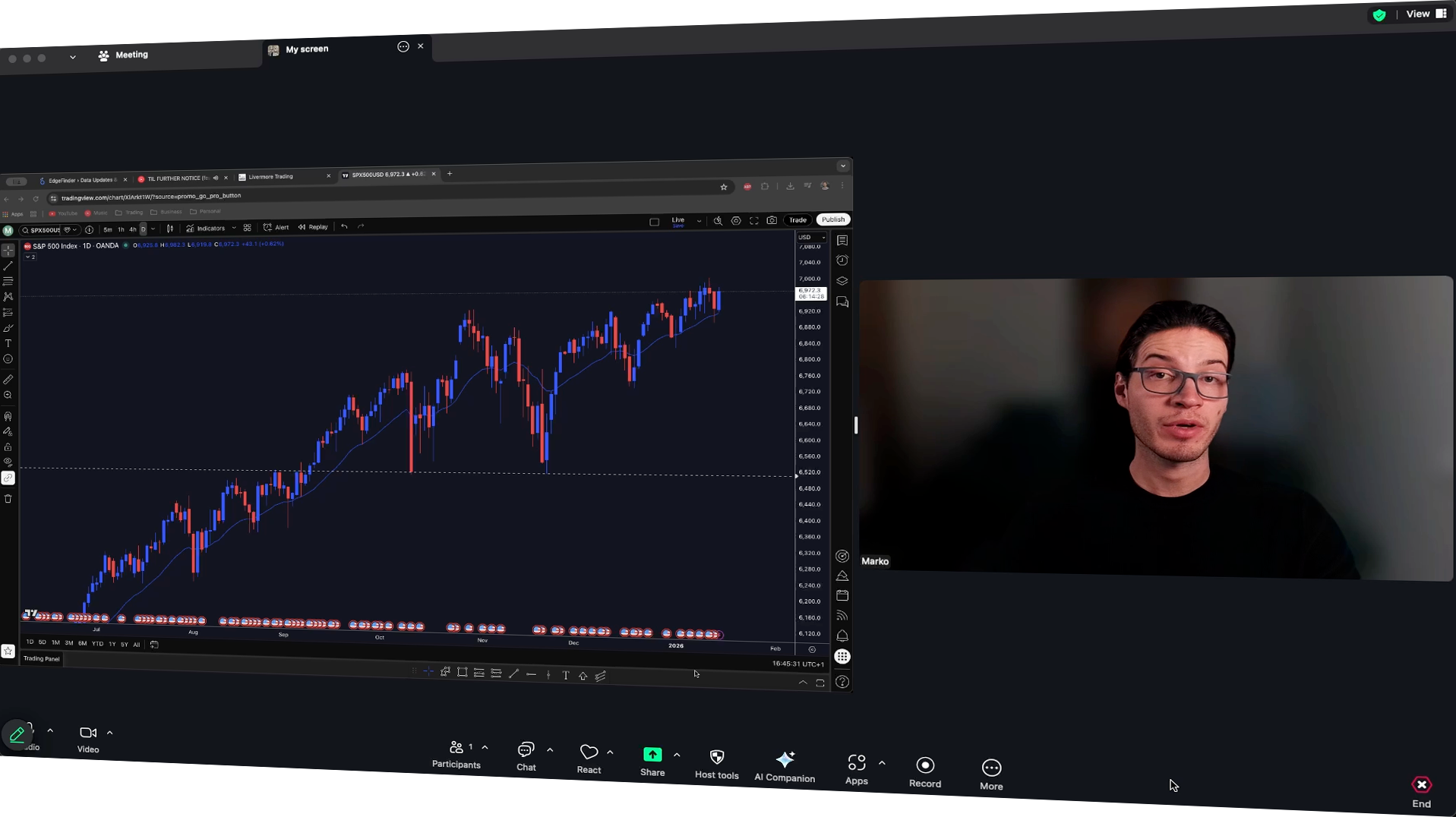Start bar Replay mode
1456x817 pixels.
click(313, 227)
